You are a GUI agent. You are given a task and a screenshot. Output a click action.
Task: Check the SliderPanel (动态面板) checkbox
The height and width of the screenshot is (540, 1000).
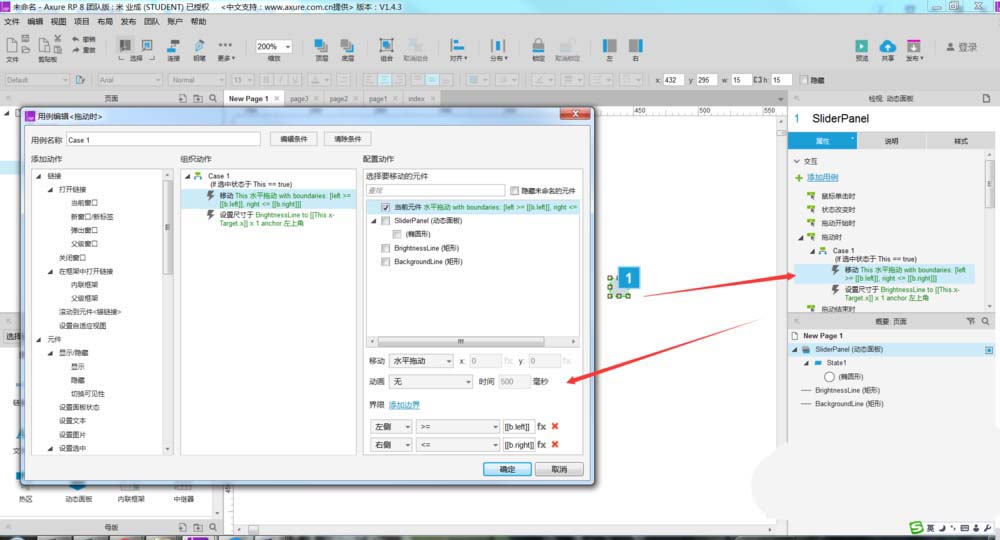pyautogui.click(x=385, y=221)
